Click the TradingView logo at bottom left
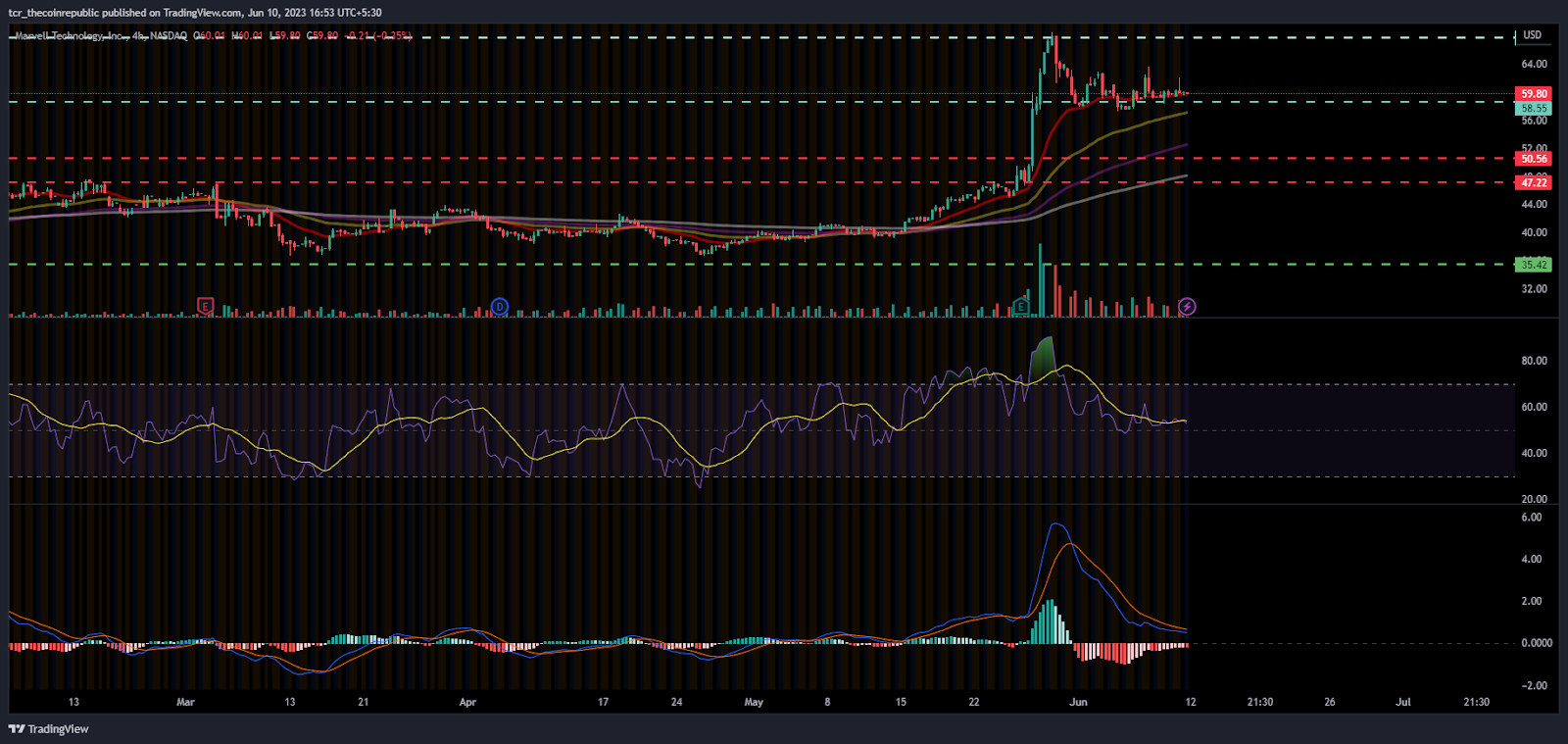The height and width of the screenshot is (744, 1568). (x=49, y=729)
